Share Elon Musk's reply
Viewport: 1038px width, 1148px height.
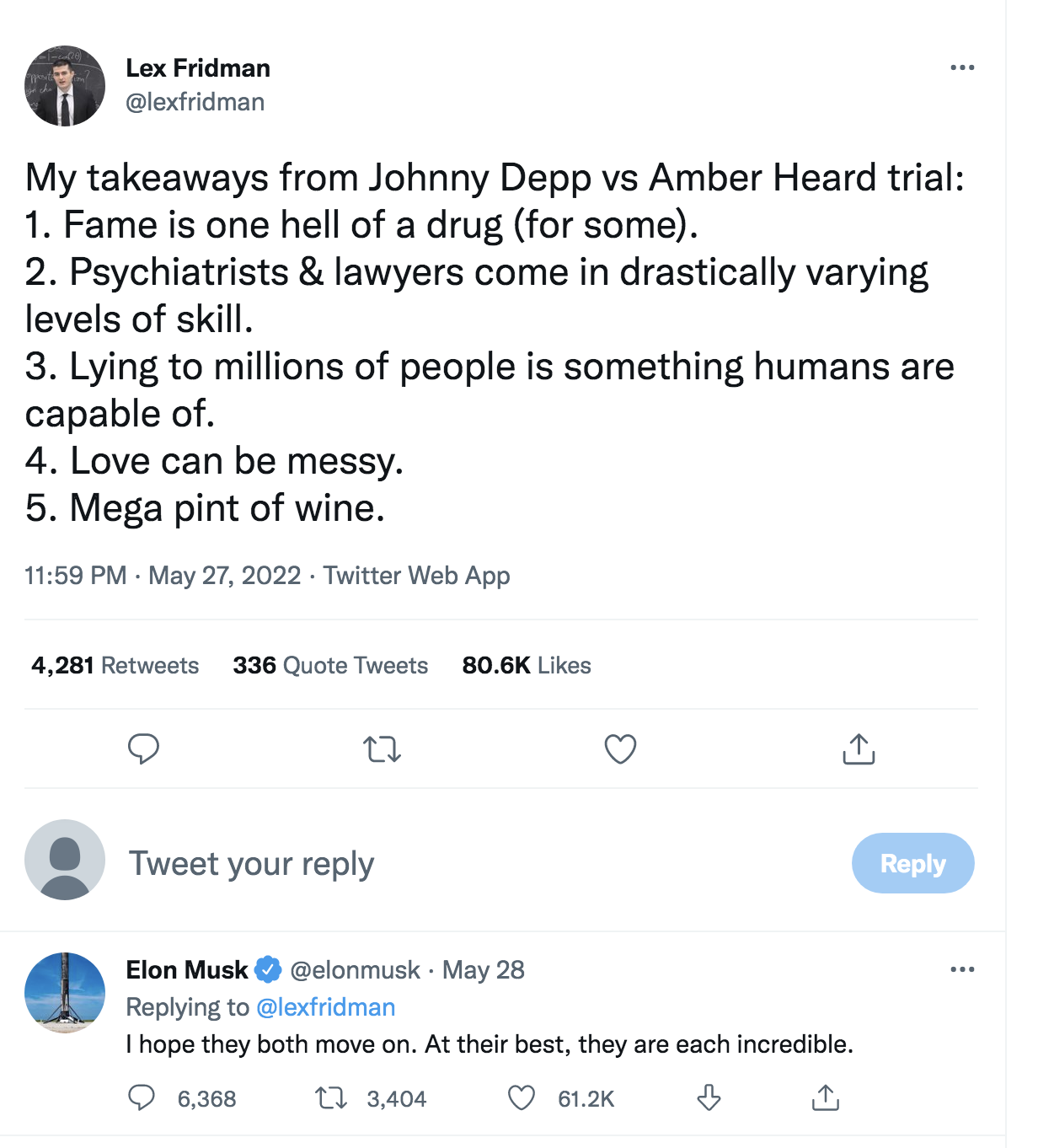pos(825,1097)
